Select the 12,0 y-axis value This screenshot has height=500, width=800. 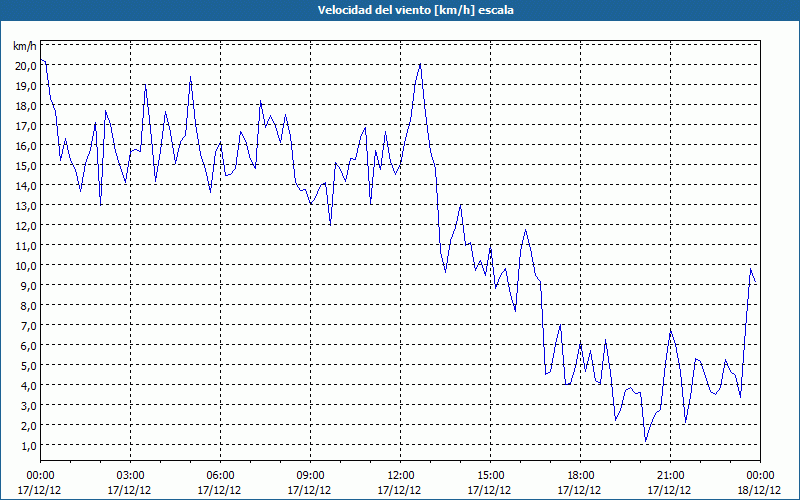tap(25, 226)
